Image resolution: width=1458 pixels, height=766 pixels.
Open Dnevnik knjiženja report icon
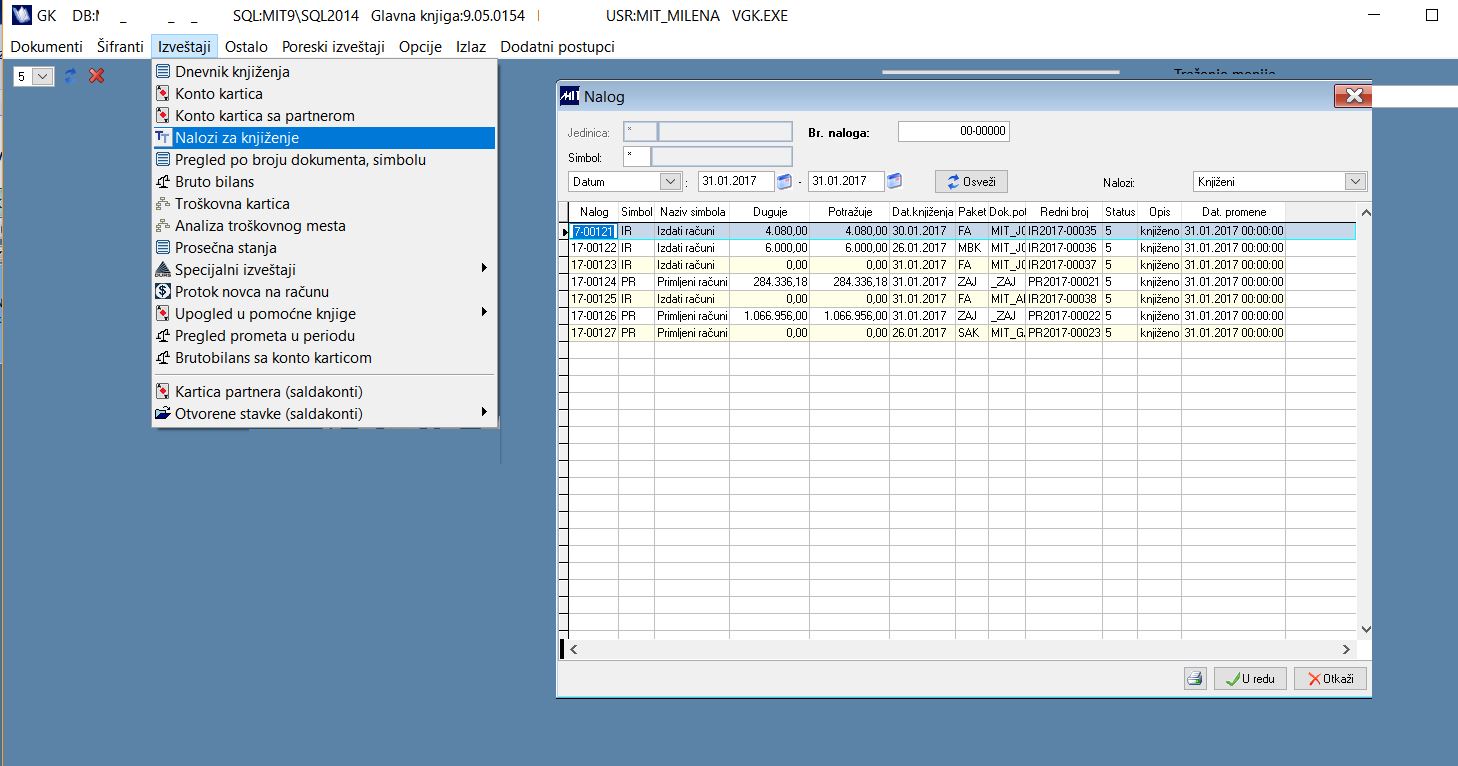click(164, 72)
